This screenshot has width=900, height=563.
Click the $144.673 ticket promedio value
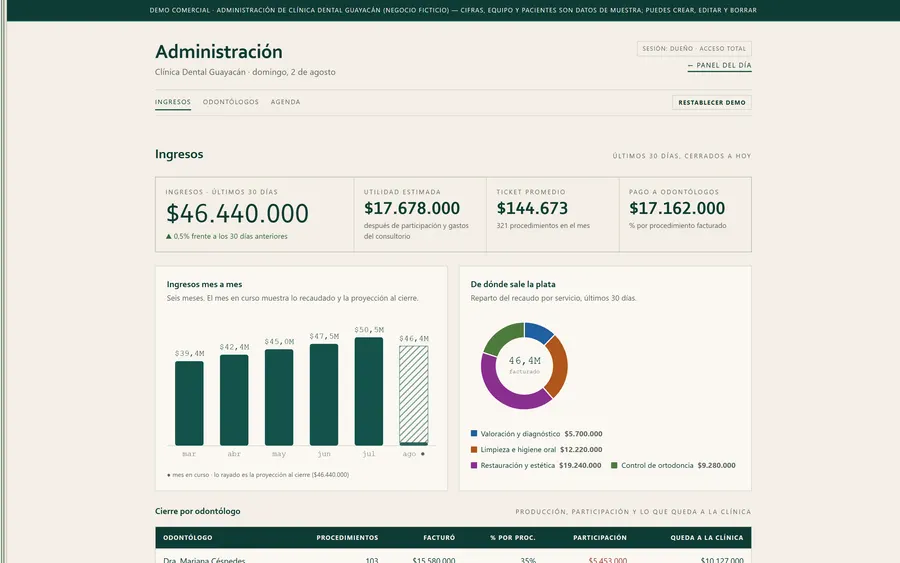pyautogui.click(x=532, y=208)
